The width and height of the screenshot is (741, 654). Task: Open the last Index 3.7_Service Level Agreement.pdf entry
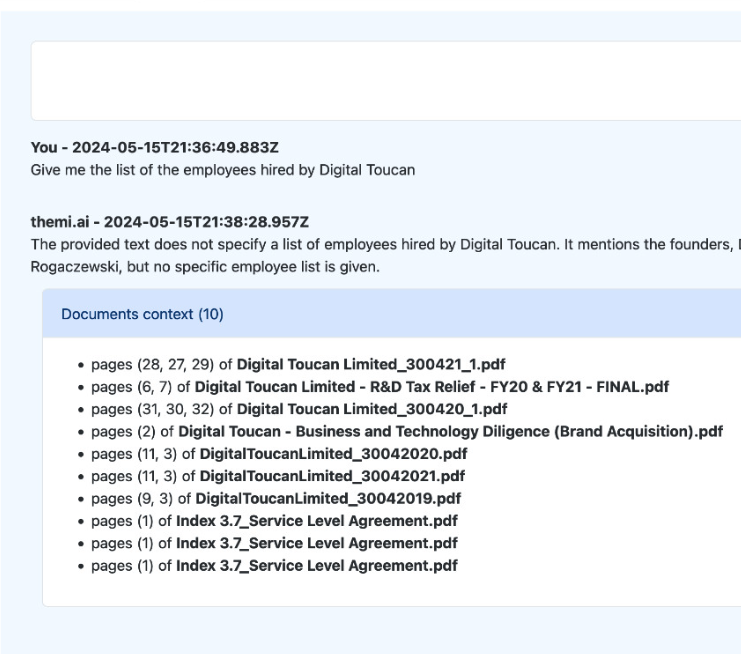(x=317, y=566)
